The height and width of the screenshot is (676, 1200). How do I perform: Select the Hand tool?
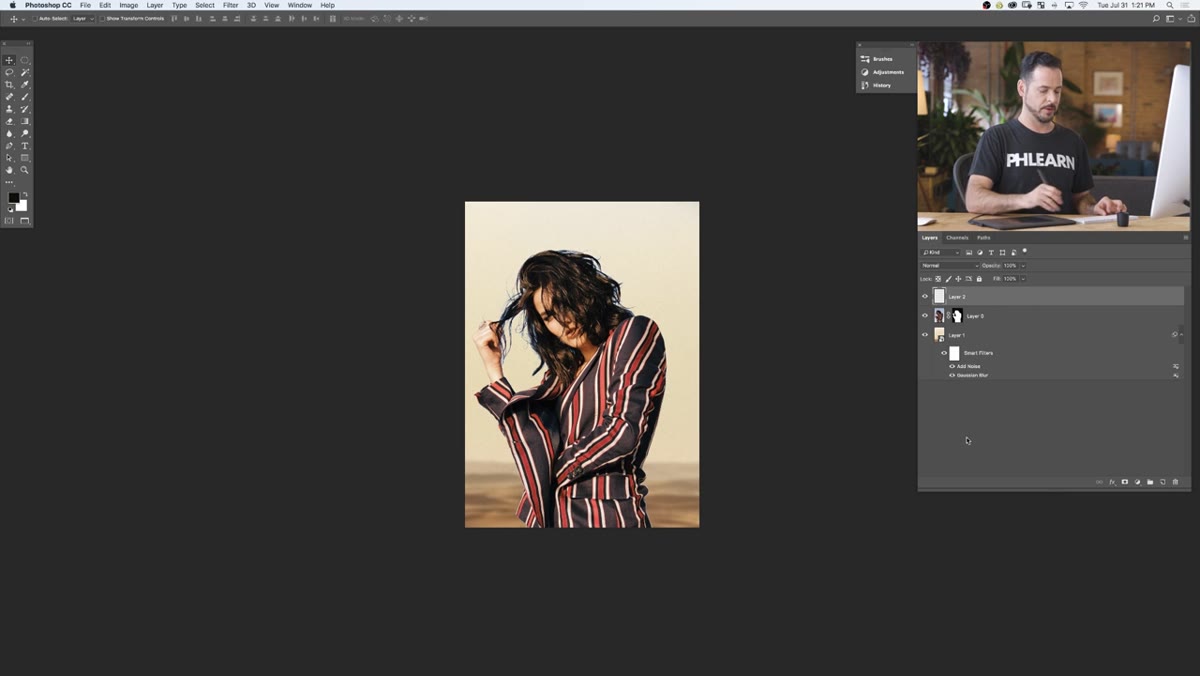point(9,170)
